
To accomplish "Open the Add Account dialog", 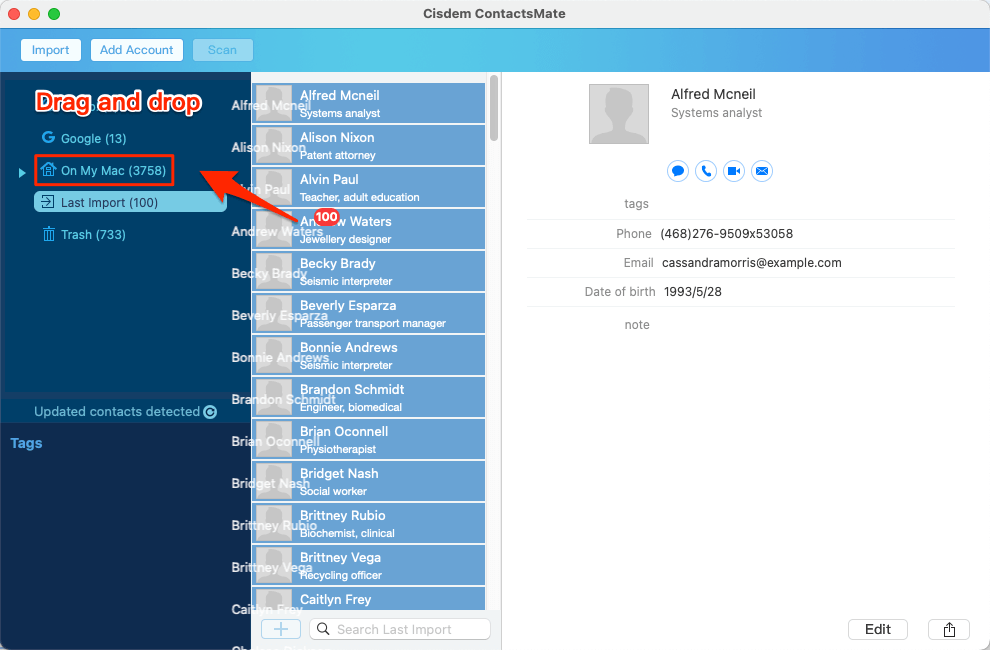I will point(136,50).
